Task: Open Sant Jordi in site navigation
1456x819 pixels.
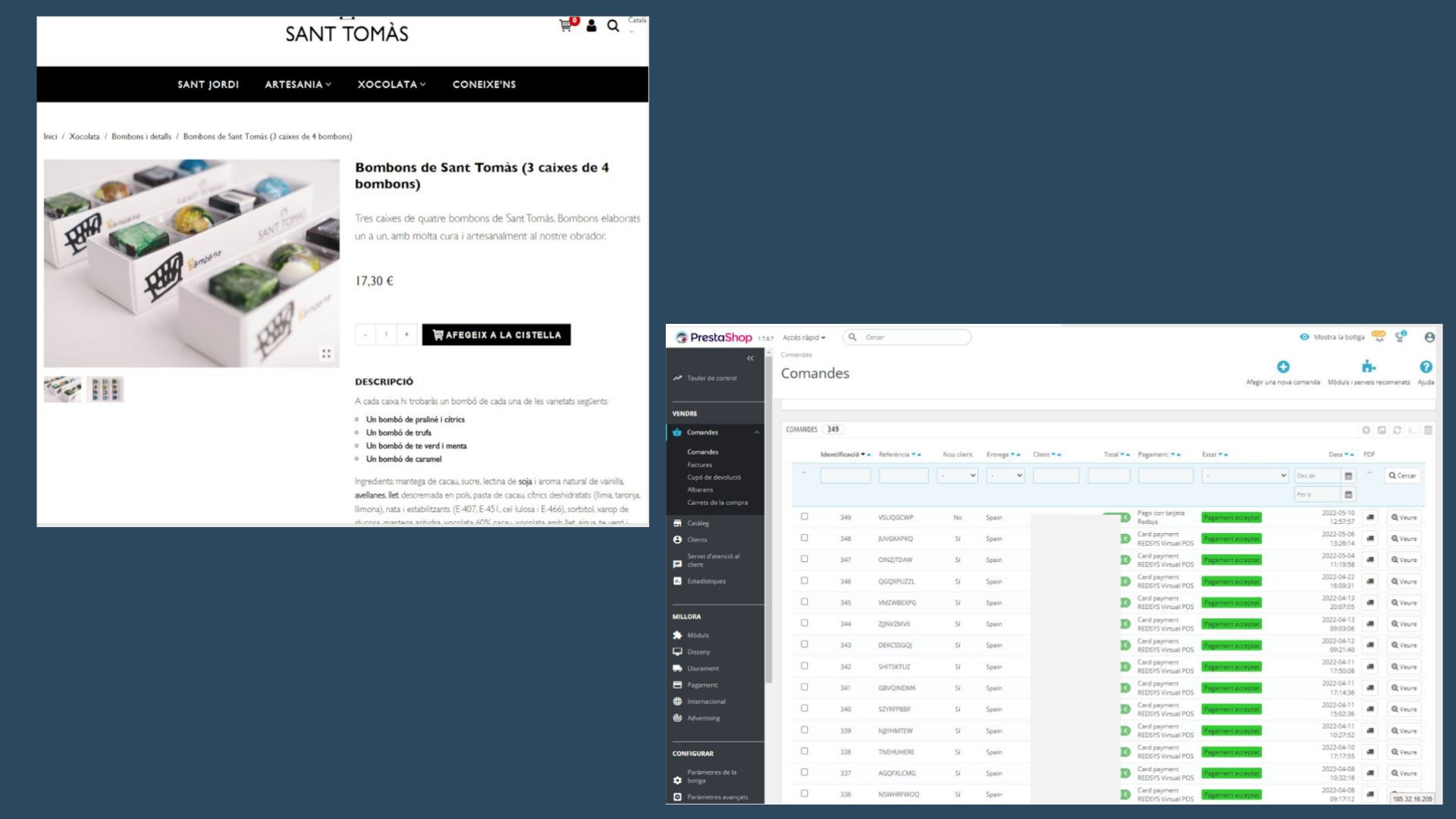Action: (208, 84)
